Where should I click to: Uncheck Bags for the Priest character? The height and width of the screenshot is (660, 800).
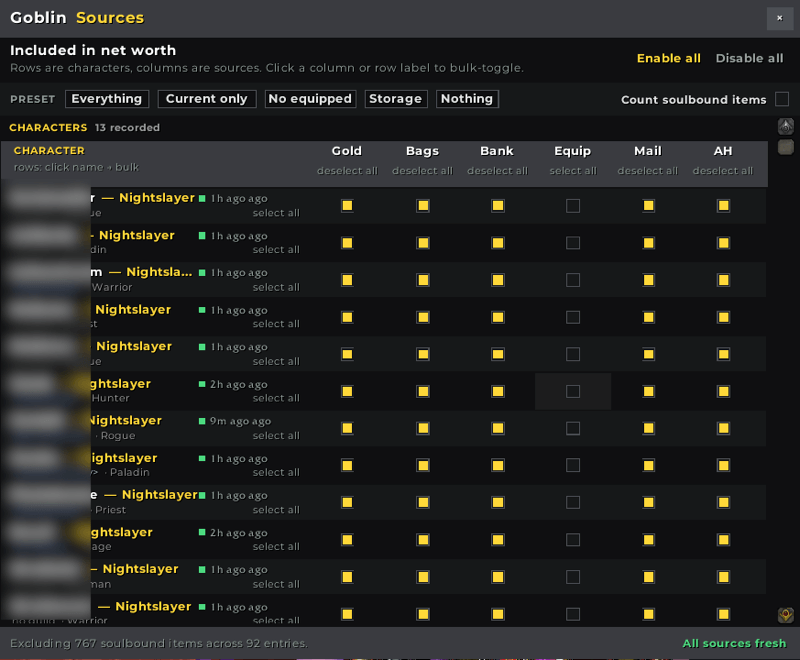click(x=423, y=503)
